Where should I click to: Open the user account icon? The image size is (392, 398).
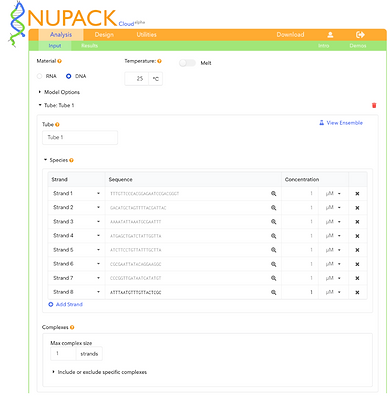(330, 34)
